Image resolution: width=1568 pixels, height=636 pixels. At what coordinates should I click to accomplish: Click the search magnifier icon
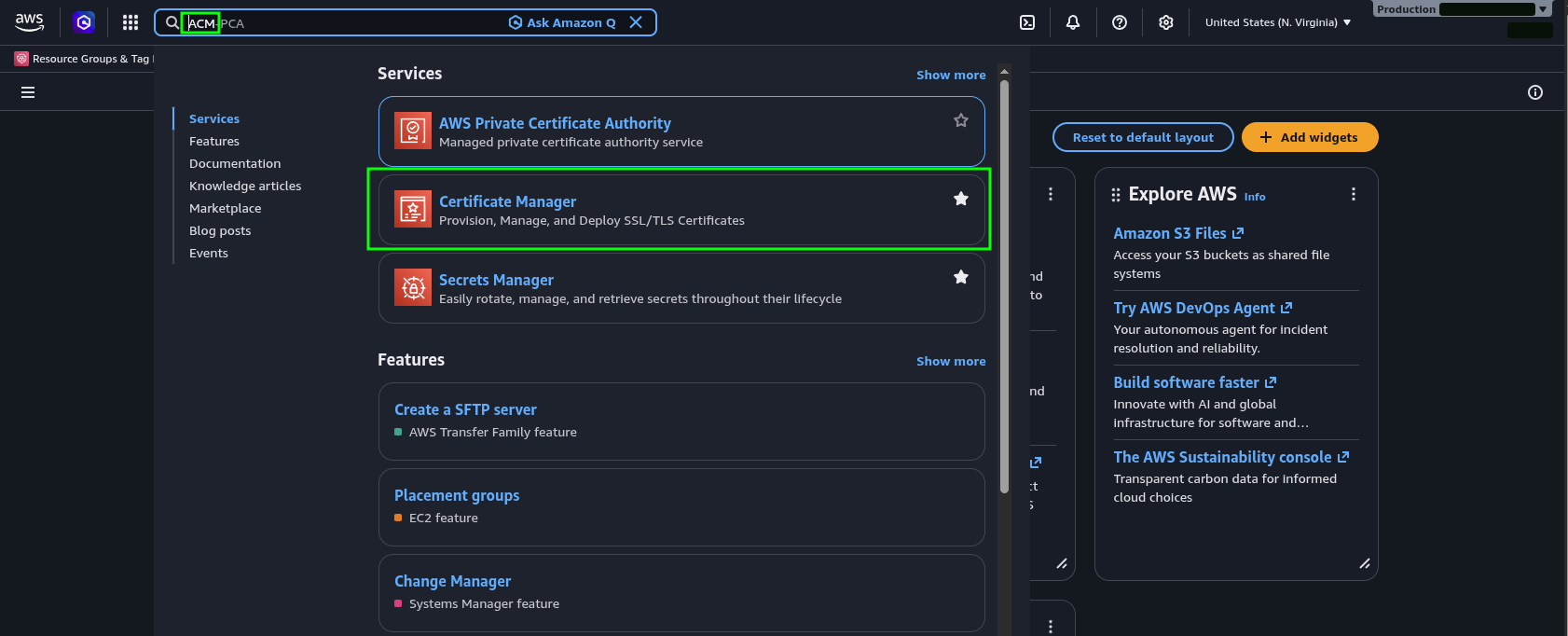pyautogui.click(x=172, y=22)
